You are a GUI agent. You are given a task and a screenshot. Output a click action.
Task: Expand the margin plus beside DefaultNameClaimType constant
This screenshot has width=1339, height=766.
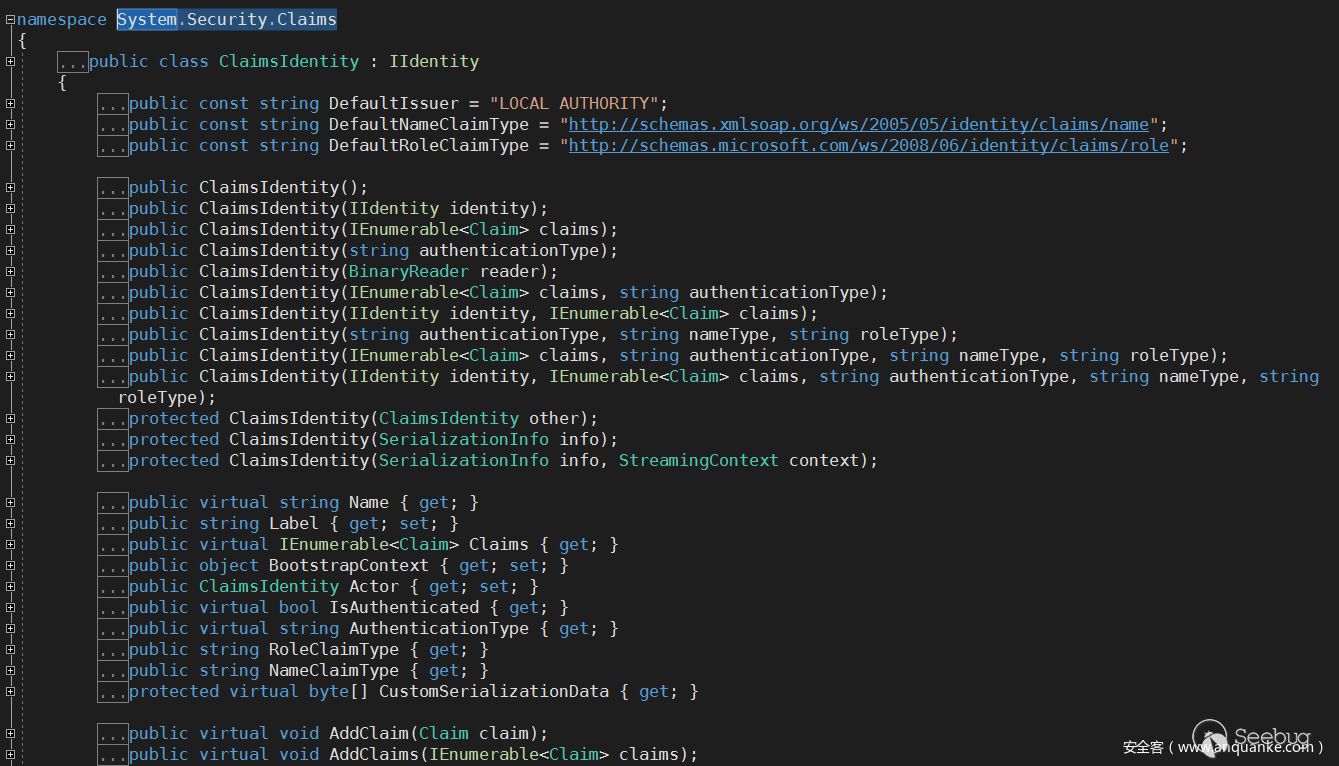click(x=9, y=124)
